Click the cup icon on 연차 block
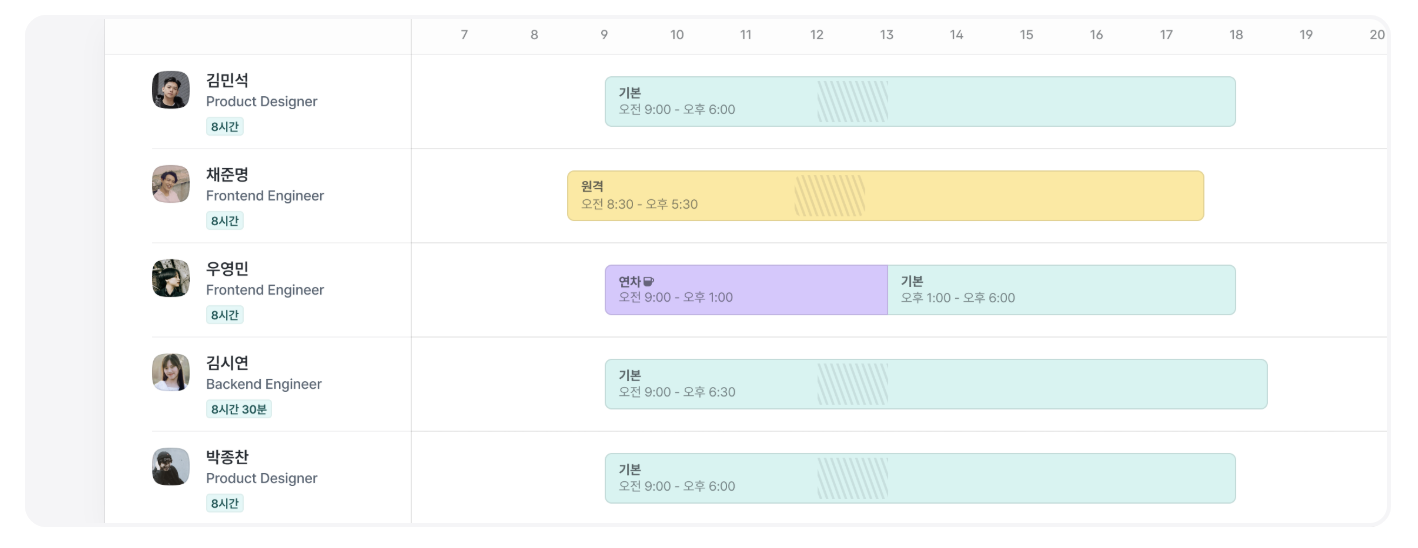Screen dimensions: 1418x548 (648, 281)
